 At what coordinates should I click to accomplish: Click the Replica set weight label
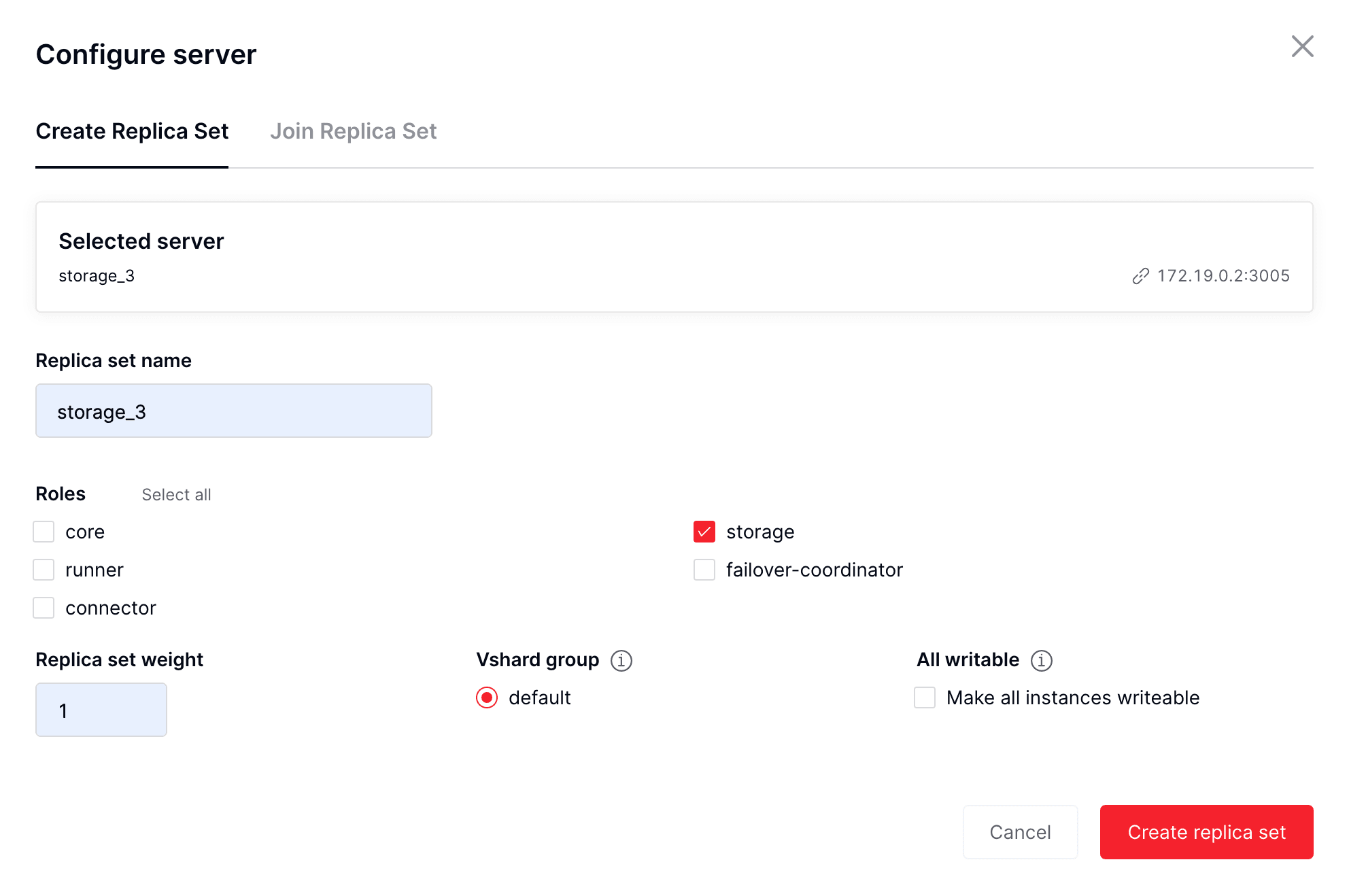click(x=120, y=660)
